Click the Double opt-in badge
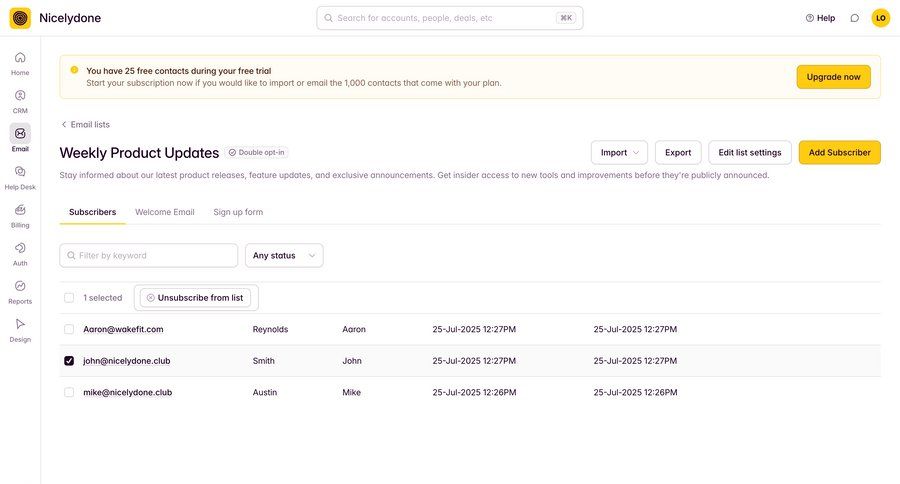Screen dimensions: 900x484 pos(257,152)
